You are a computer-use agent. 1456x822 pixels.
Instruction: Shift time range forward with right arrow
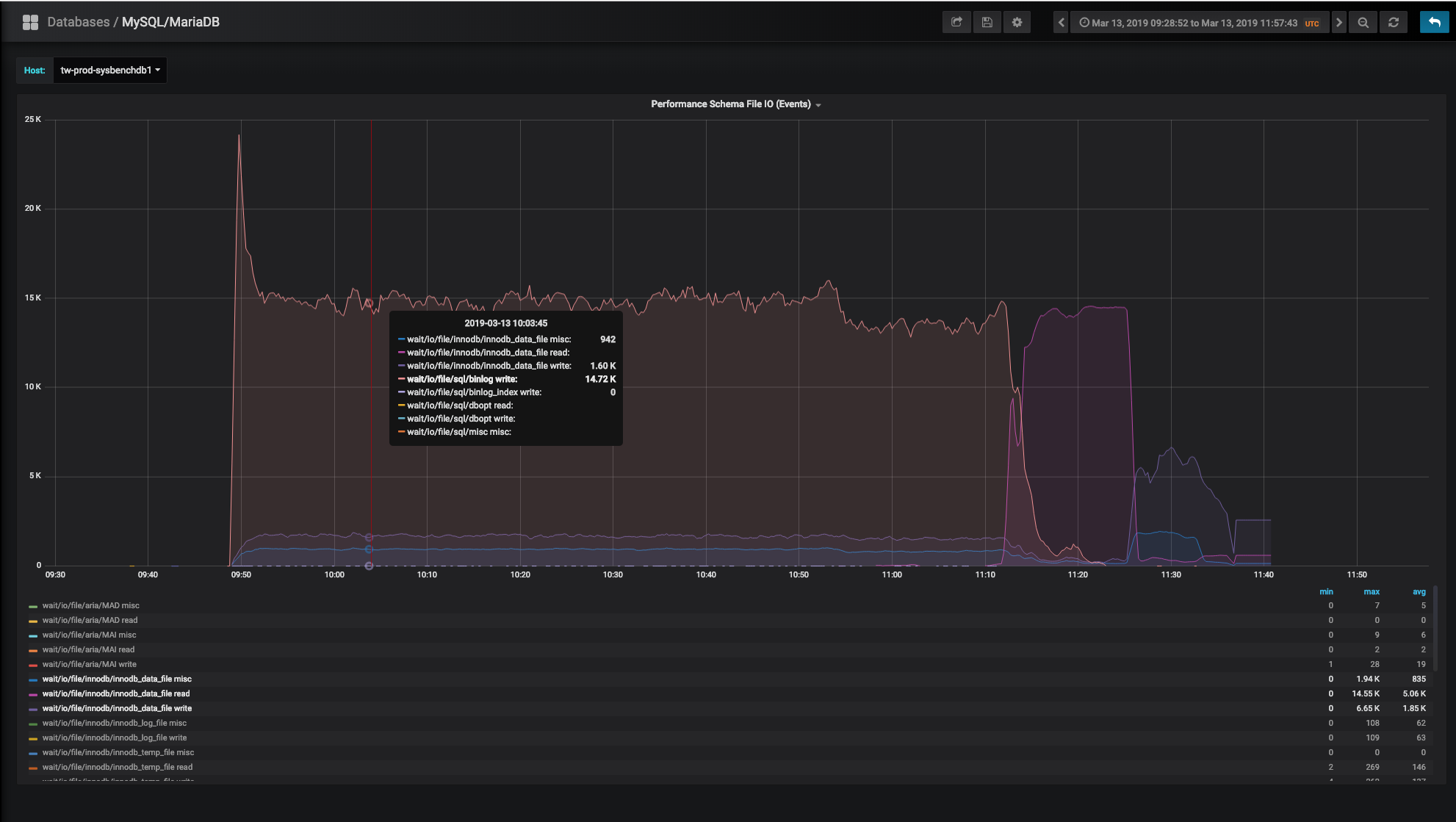coord(1338,22)
